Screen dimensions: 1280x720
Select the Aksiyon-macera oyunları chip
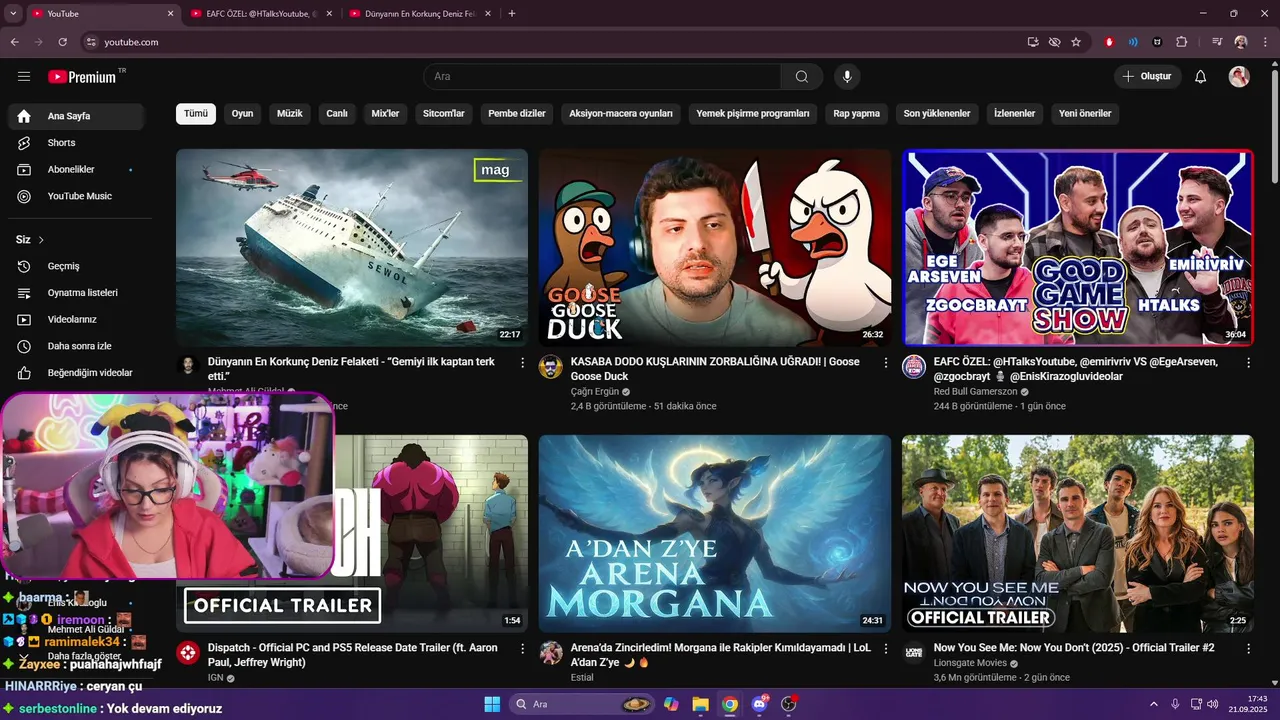(x=621, y=113)
